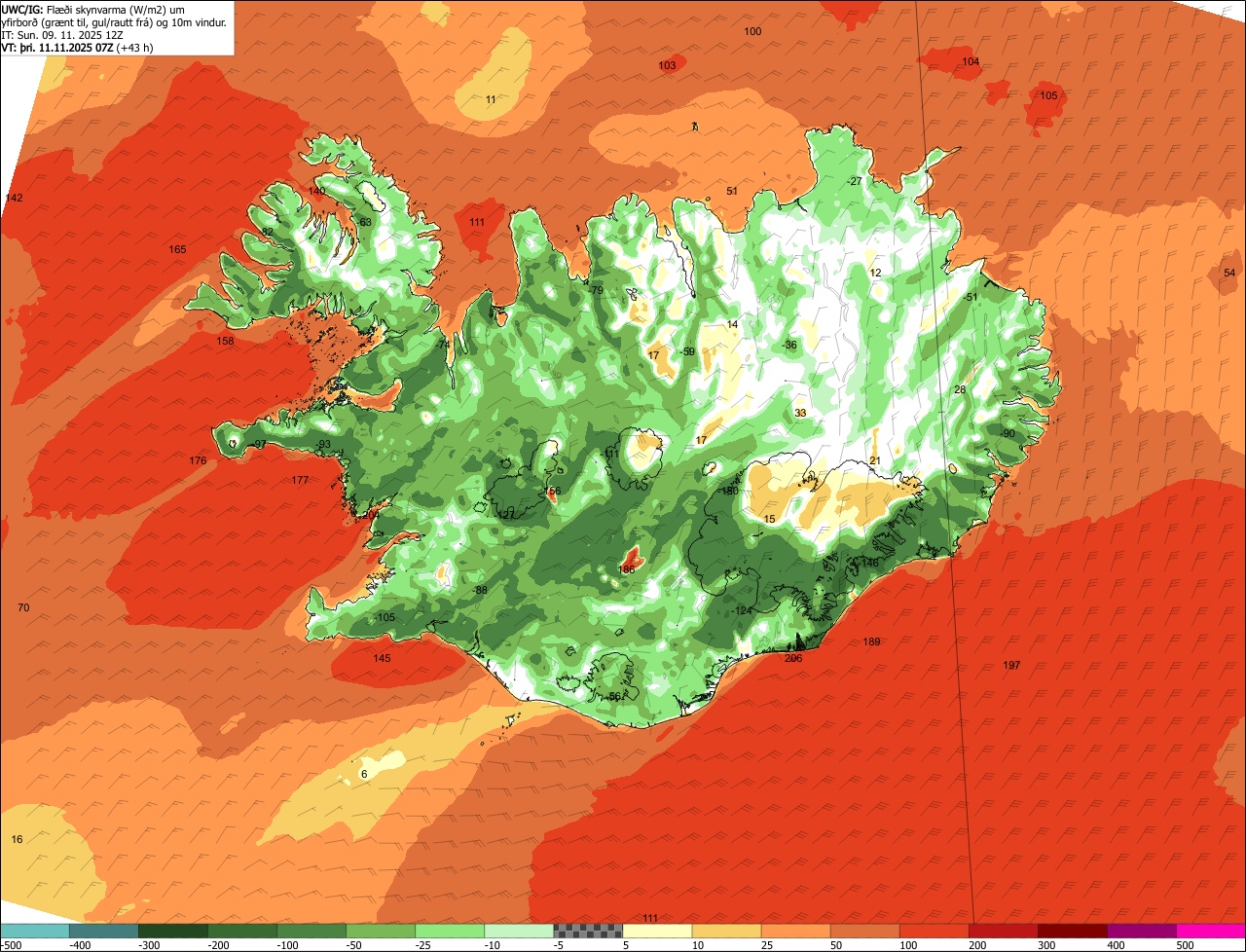Screen dimensions: 1246x952
Task: Click the map value '-88' in south-west Iceland
Action: coord(480,590)
